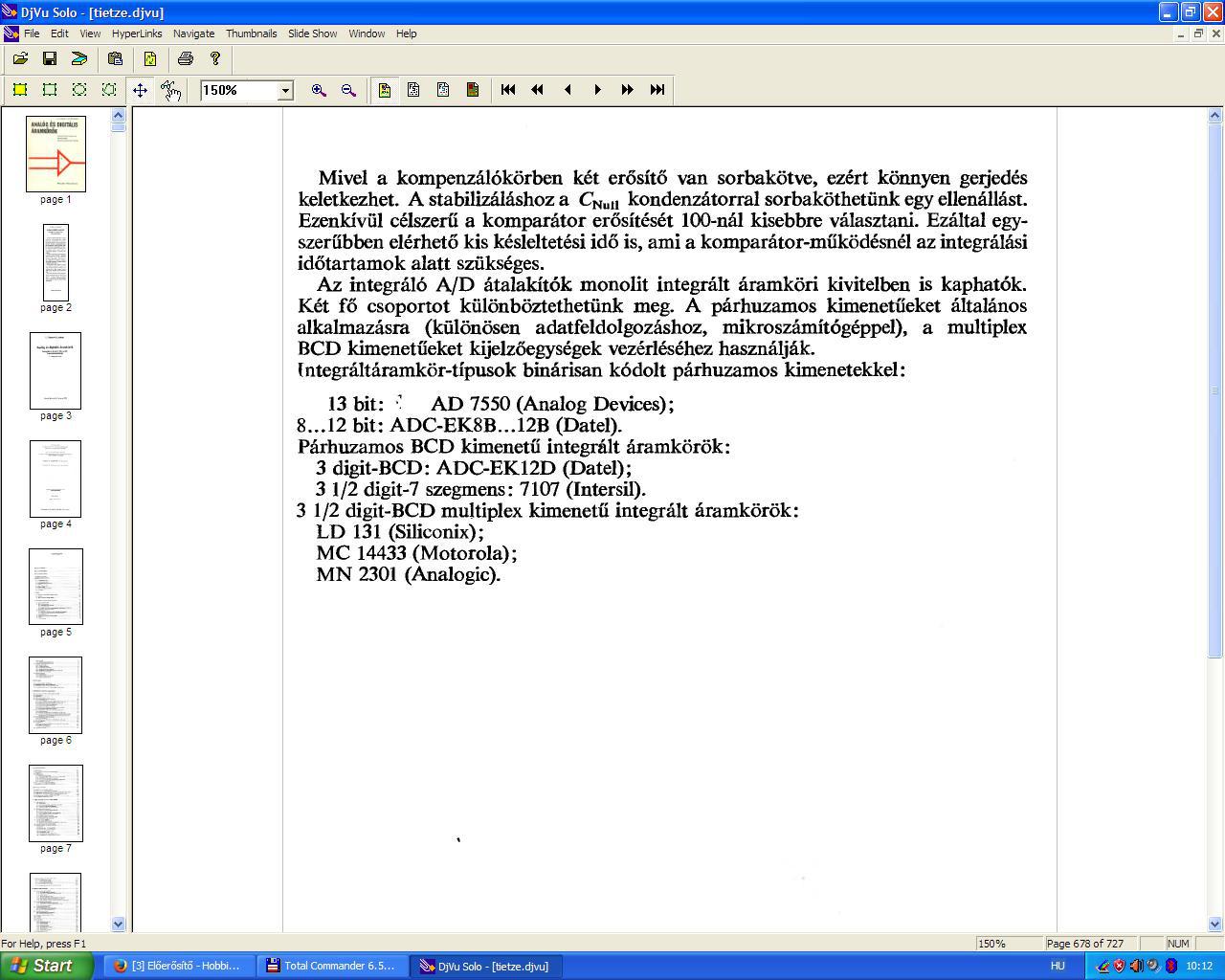Click the Zoom Out magnifier
1225x980 pixels.
coord(348,90)
